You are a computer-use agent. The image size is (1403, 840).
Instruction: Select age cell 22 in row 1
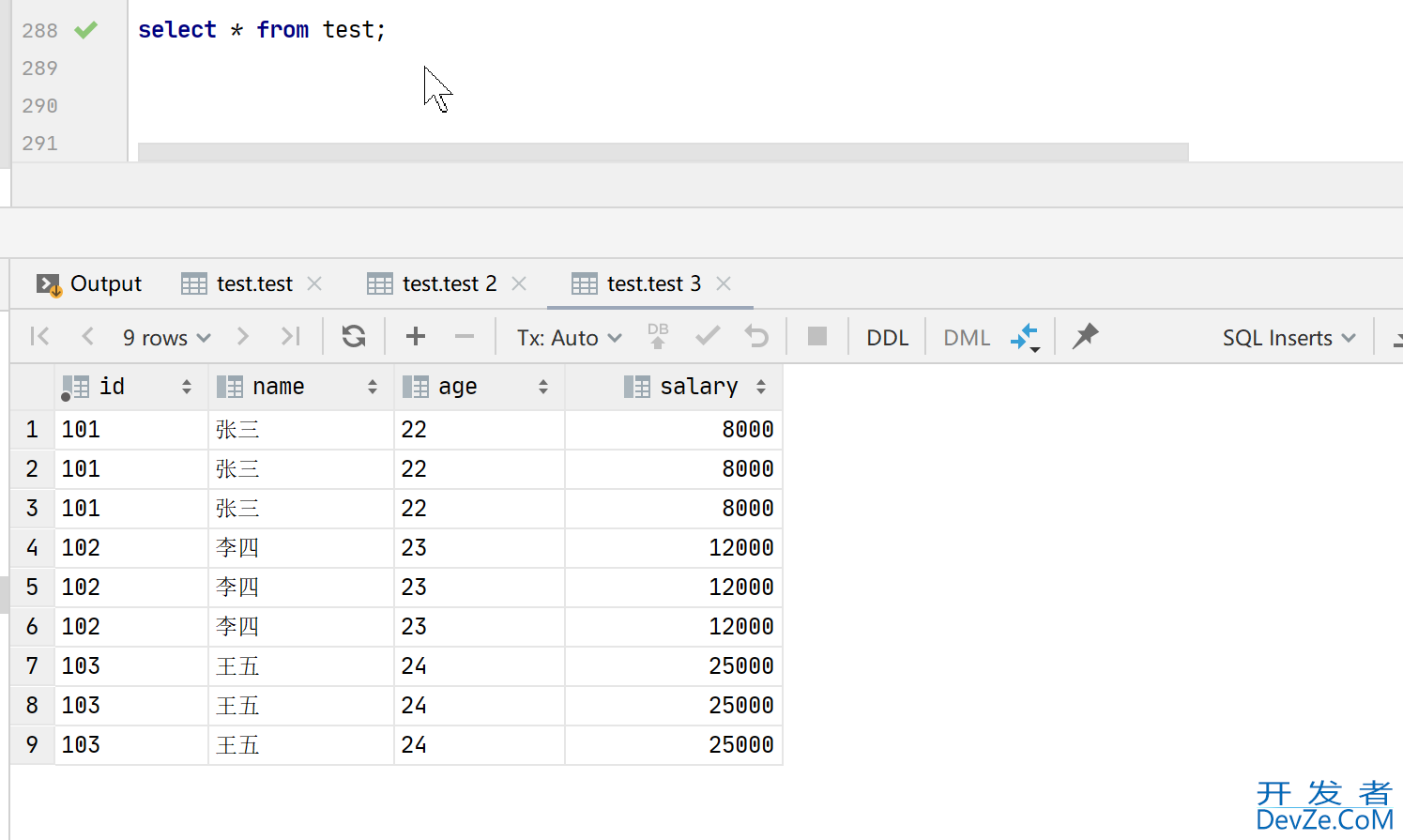point(480,430)
